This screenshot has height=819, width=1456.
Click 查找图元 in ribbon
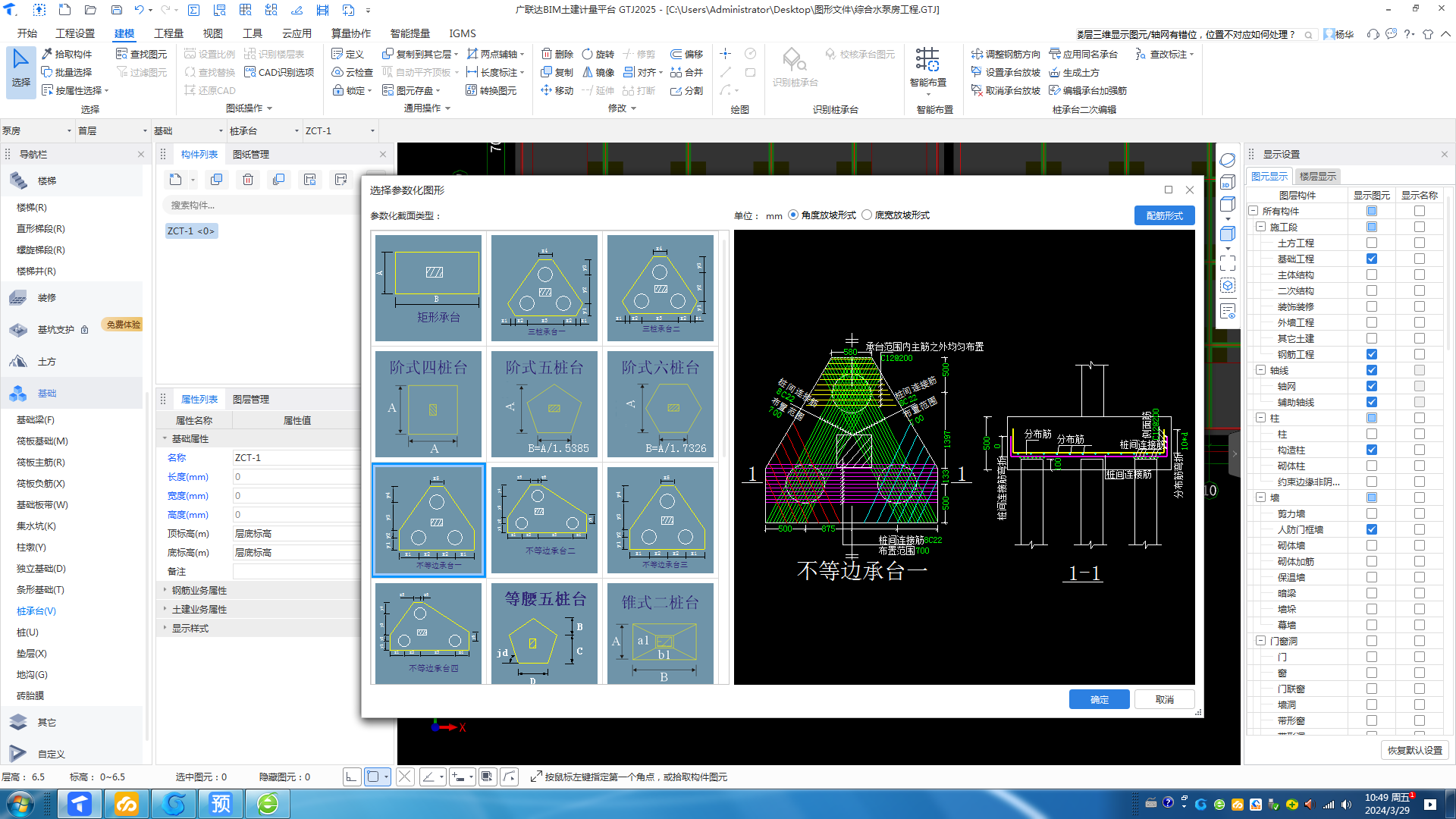tap(142, 54)
